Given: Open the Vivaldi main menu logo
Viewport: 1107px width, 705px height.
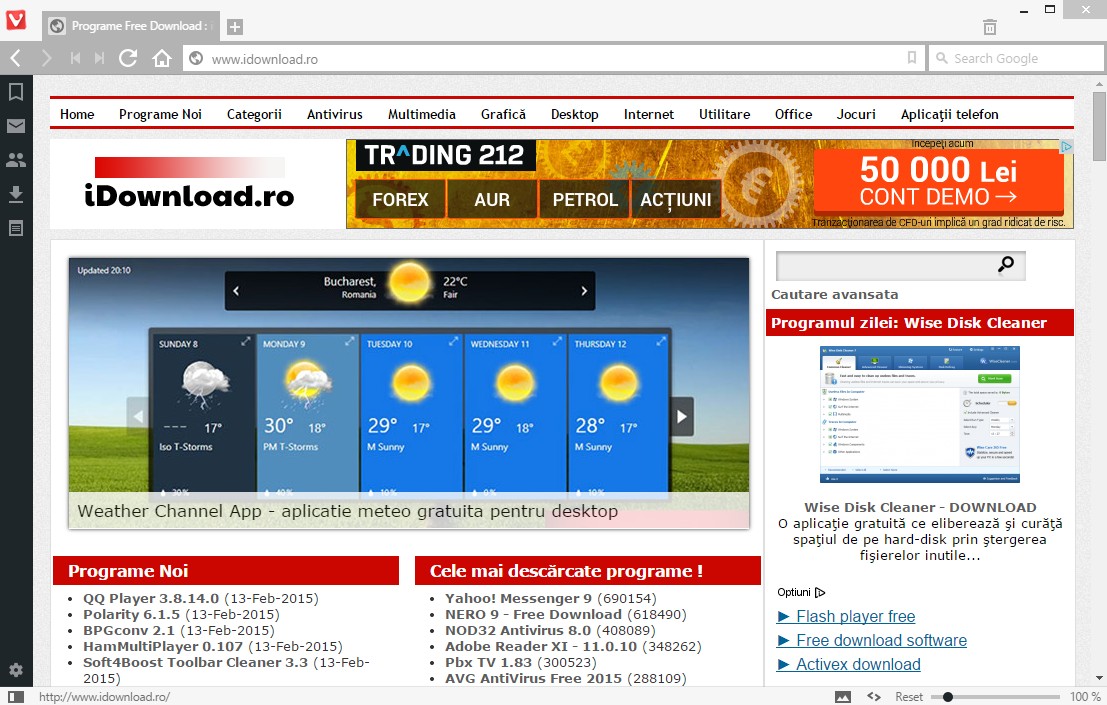Looking at the screenshot, I should tap(16, 20).
